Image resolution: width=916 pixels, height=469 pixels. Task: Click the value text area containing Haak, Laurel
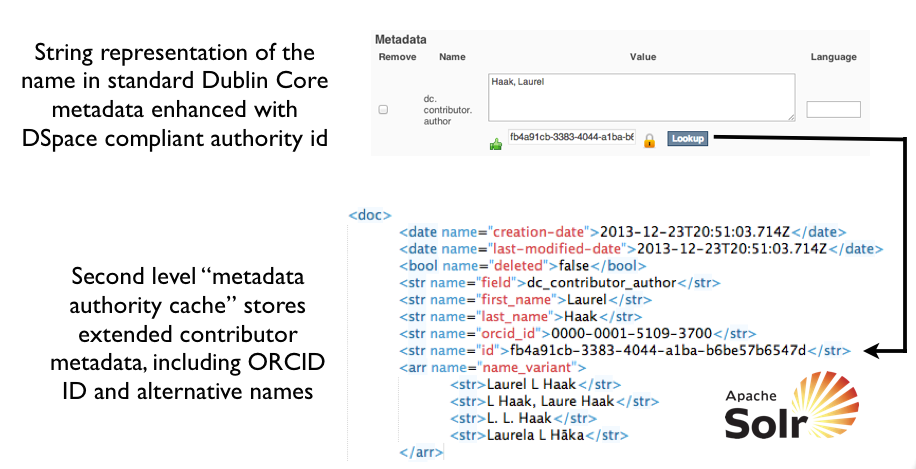640,97
